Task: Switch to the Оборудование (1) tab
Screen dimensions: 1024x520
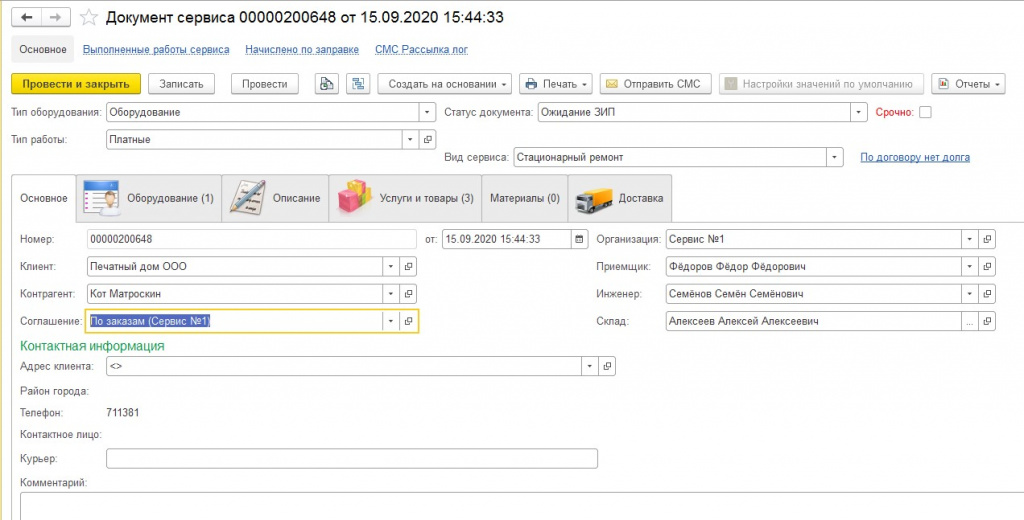Action: coord(149,199)
